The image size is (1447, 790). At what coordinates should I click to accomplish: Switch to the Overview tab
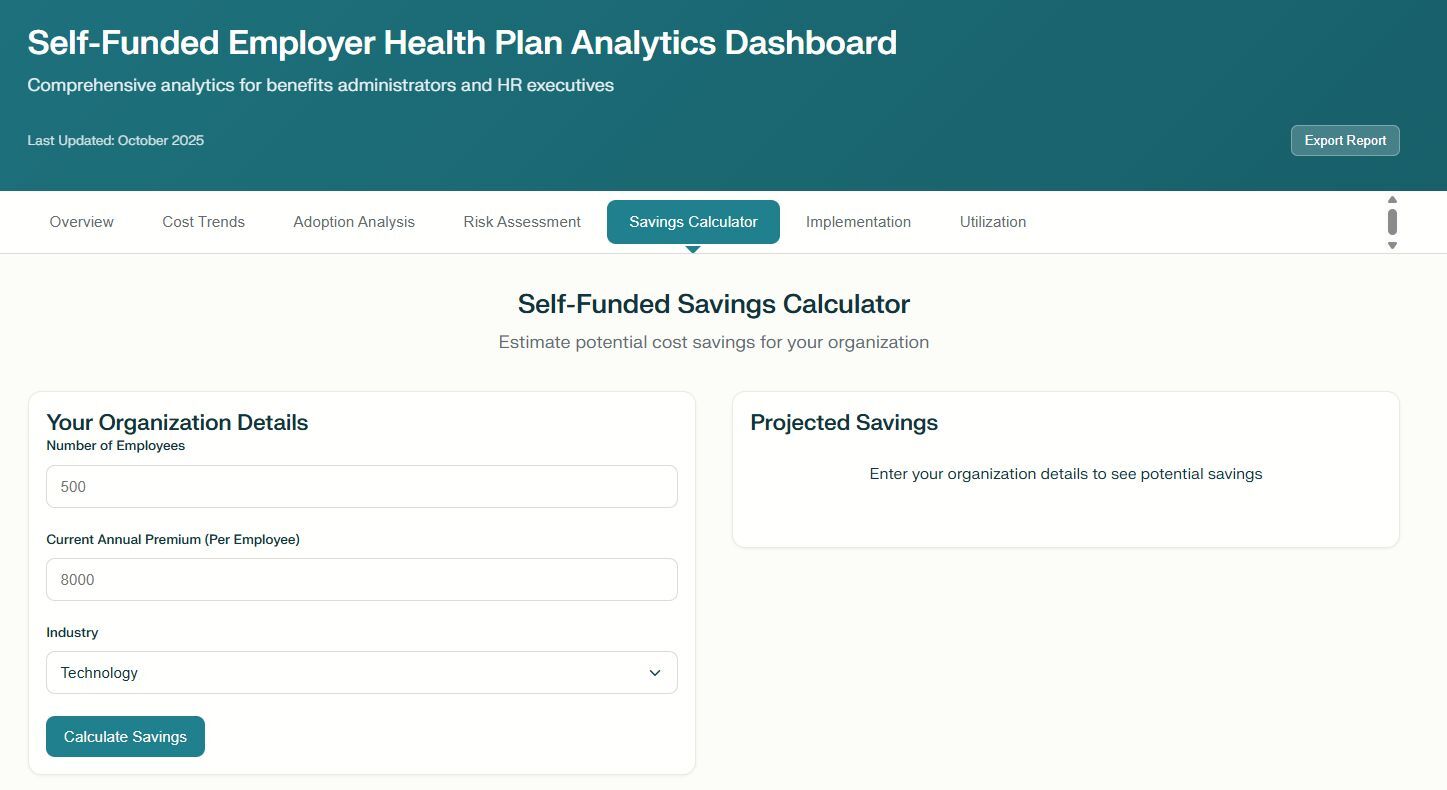(82, 222)
